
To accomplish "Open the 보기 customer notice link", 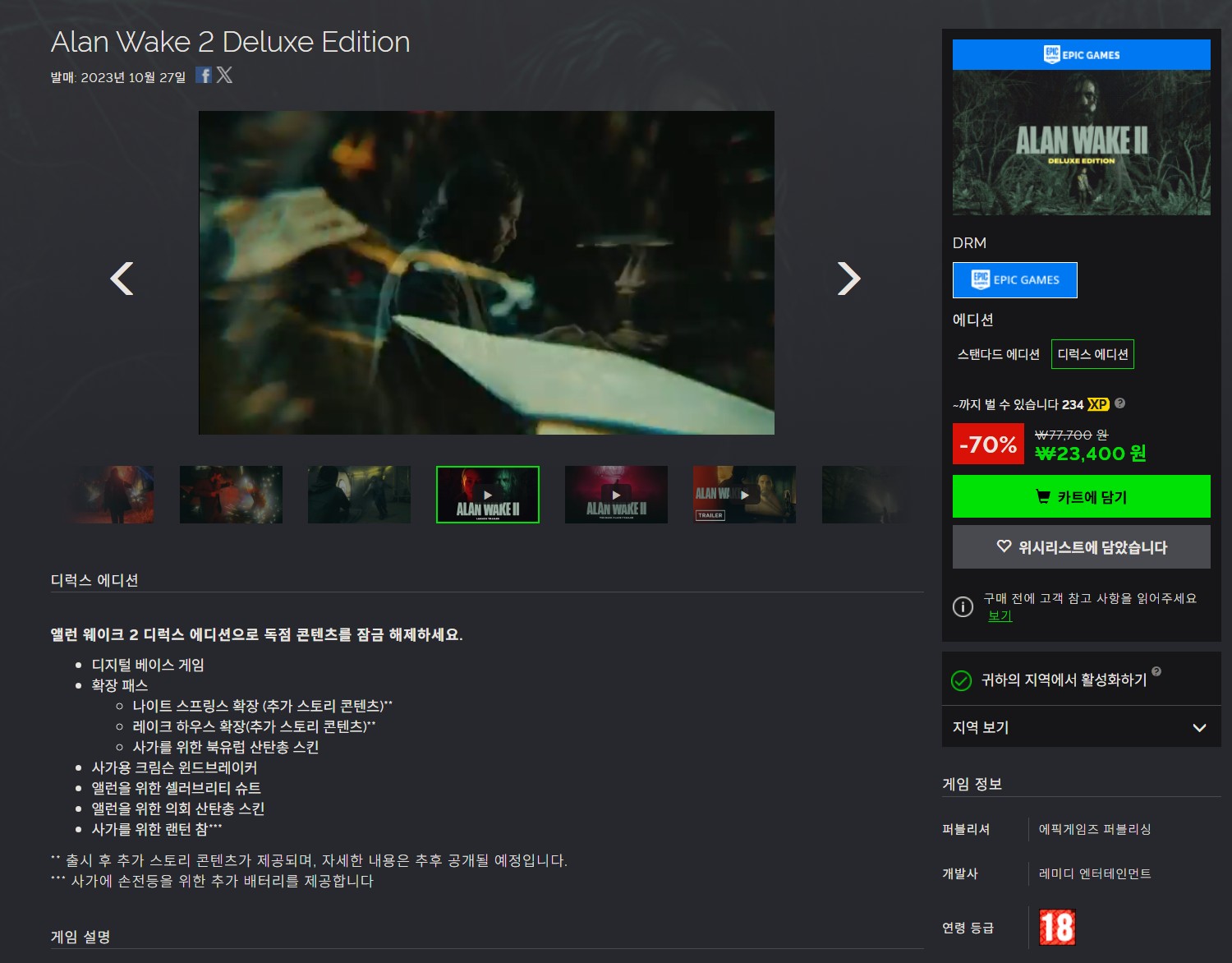I will point(1000,616).
